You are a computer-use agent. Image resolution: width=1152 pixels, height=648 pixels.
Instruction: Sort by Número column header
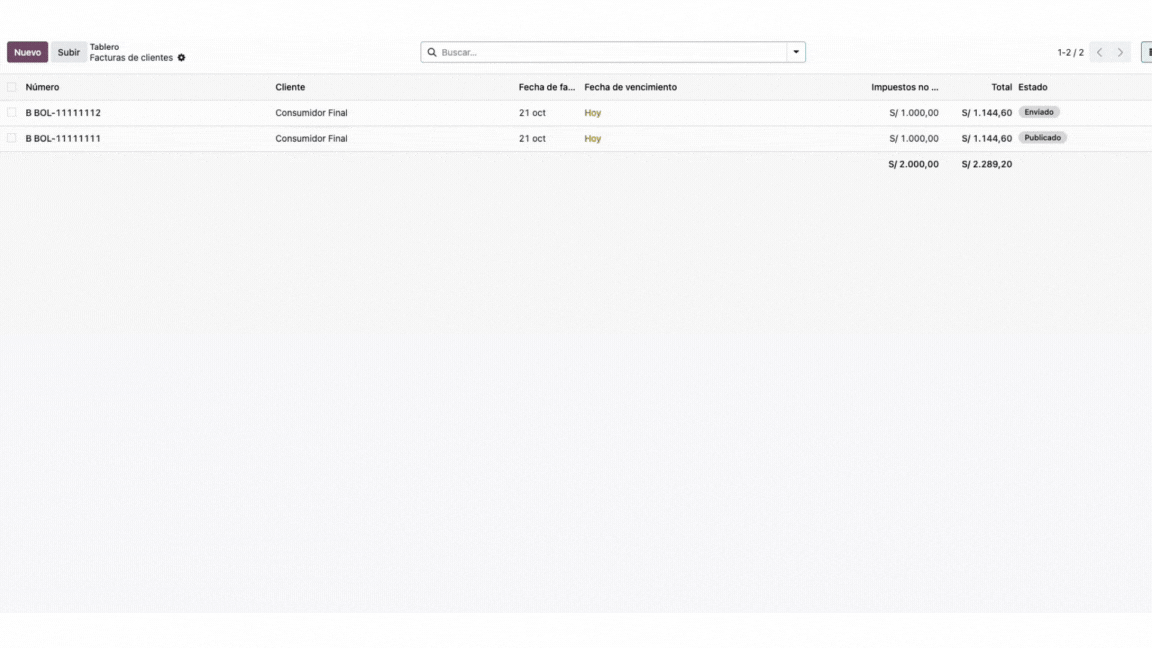(x=42, y=87)
